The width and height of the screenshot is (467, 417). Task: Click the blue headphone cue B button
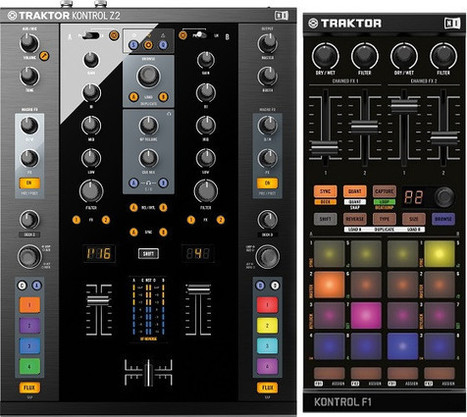pos(163,183)
